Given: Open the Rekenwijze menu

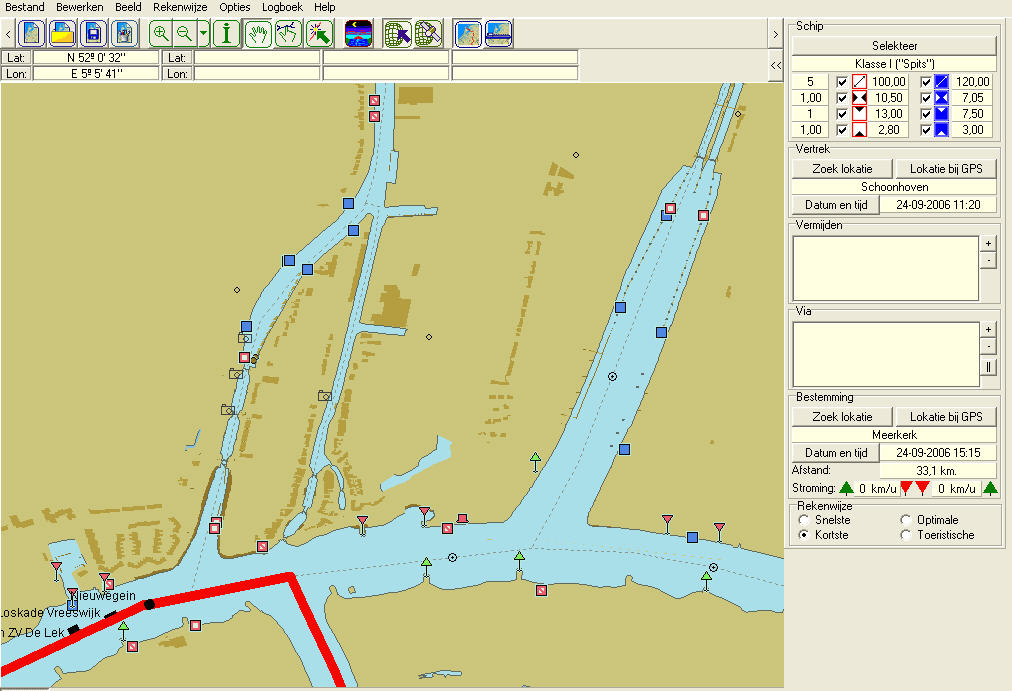Looking at the screenshot, I should click(x=180, y=7).
